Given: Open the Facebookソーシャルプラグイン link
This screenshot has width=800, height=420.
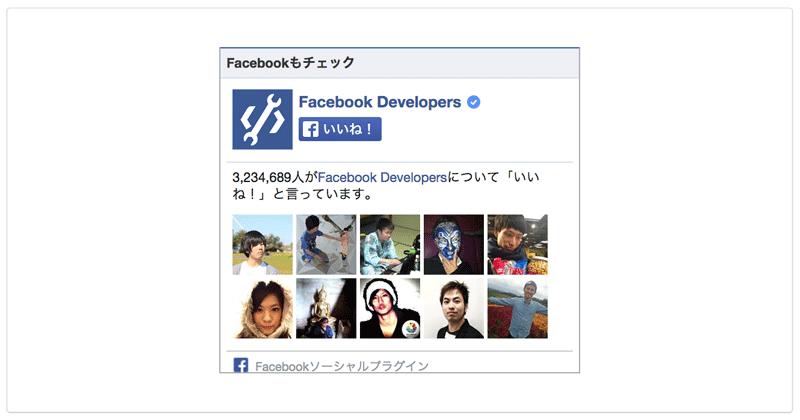Looking at the screenshot, I should pos(342,366).
